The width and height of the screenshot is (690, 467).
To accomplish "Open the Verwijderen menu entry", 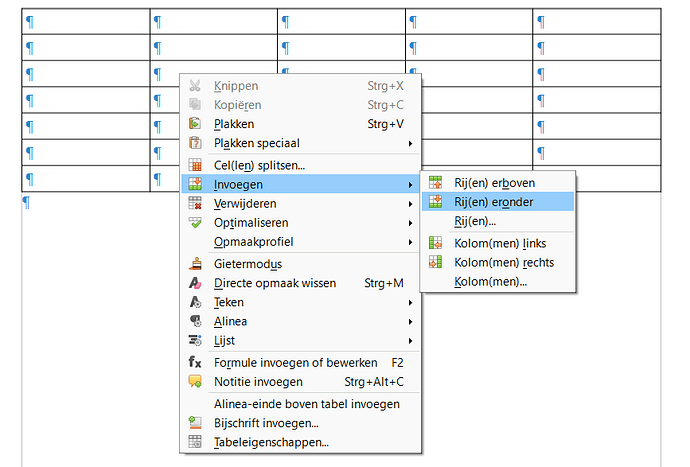I will tap(301, 204).
